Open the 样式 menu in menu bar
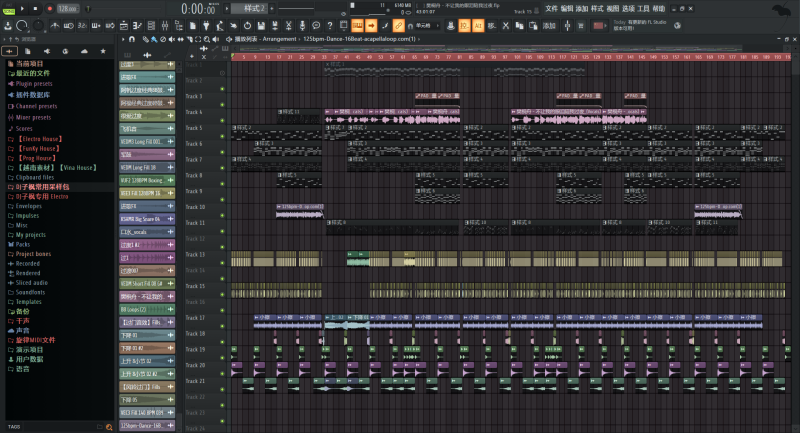 (597, 9)
